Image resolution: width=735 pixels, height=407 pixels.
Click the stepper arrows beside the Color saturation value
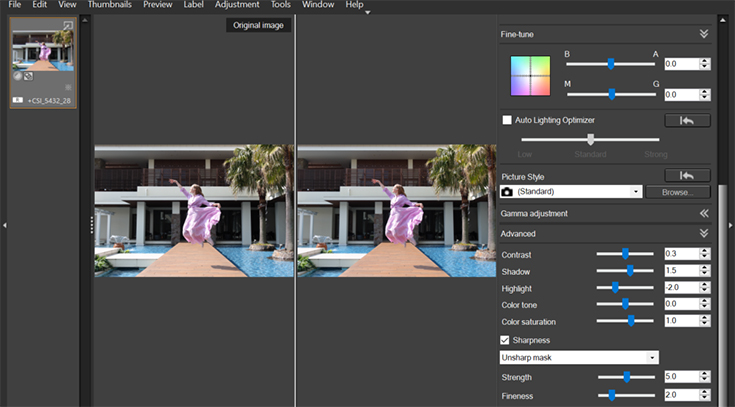[705, 321]
